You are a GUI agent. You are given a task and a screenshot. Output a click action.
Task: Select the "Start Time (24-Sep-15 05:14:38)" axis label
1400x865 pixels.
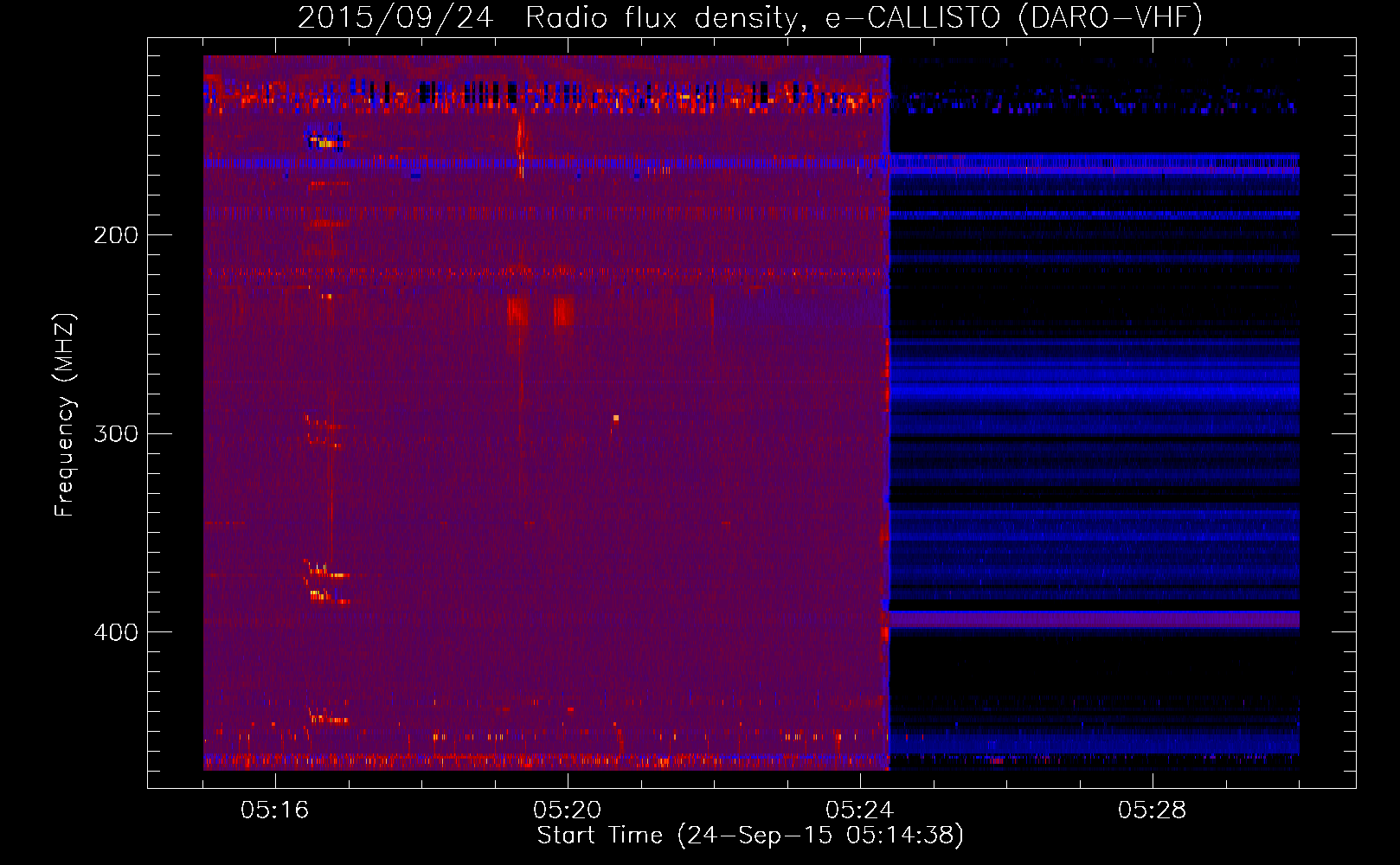tap(750, 836)
